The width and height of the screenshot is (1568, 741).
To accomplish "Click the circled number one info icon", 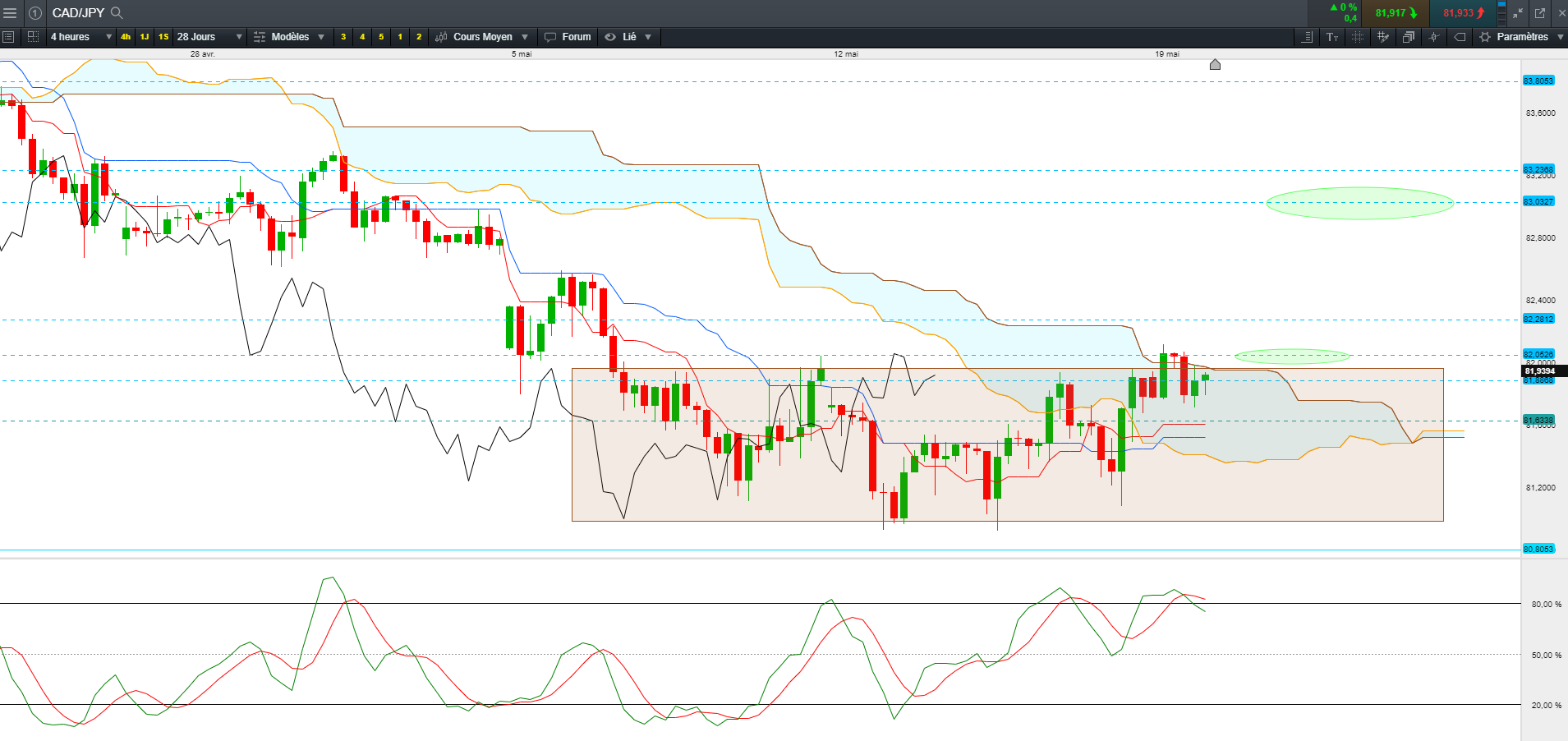I will (x=35, y=13).
